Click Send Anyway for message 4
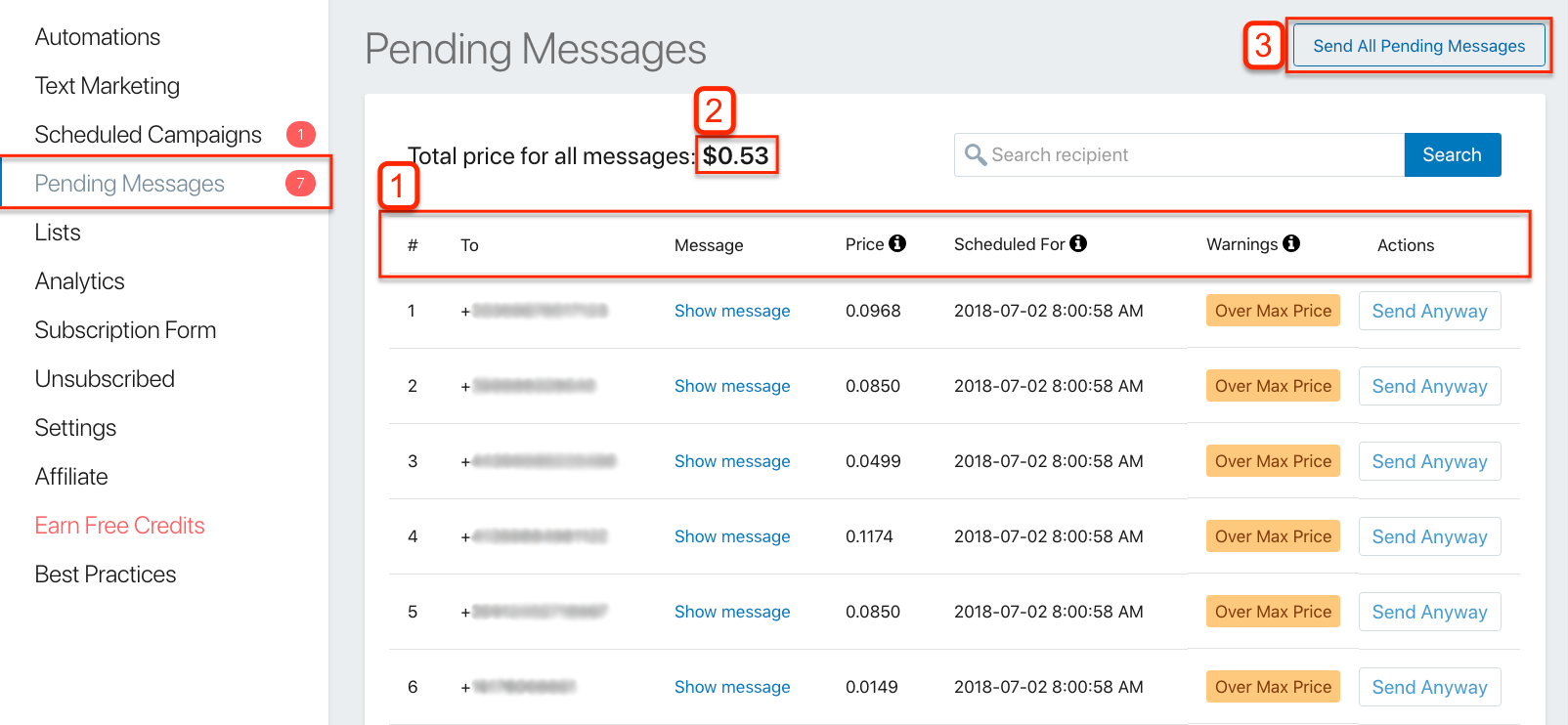Screen dimensions: 1568x725 pos(1429,535)
